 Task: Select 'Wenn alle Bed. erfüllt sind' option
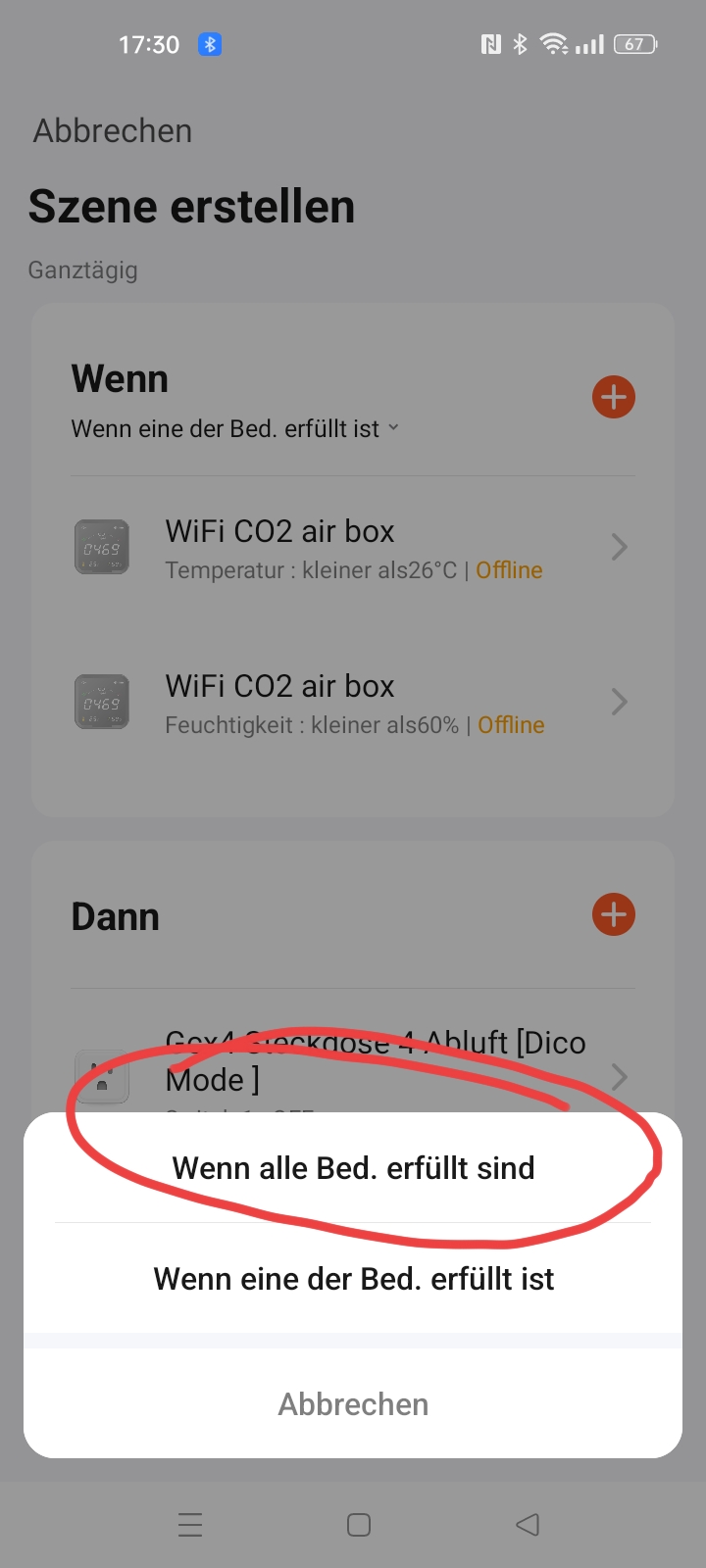point(353,1168)
